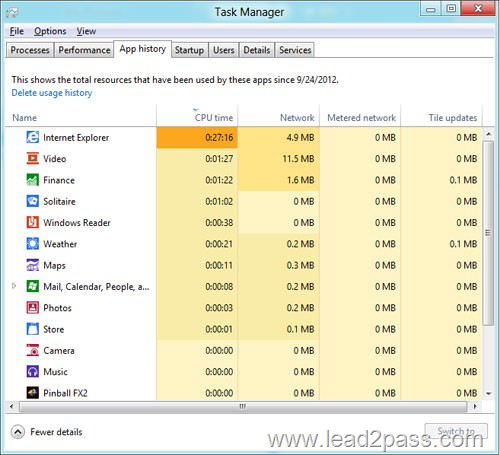Viewport: 500px width, 455px height.
Task: Click the 0:01:02 CPU time cell
Action: (x=197, y=201)
